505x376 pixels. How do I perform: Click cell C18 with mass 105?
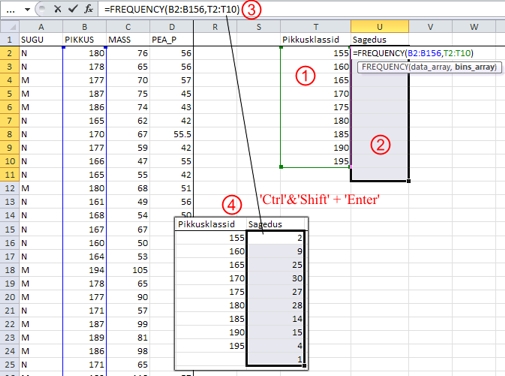click(128, 270)
